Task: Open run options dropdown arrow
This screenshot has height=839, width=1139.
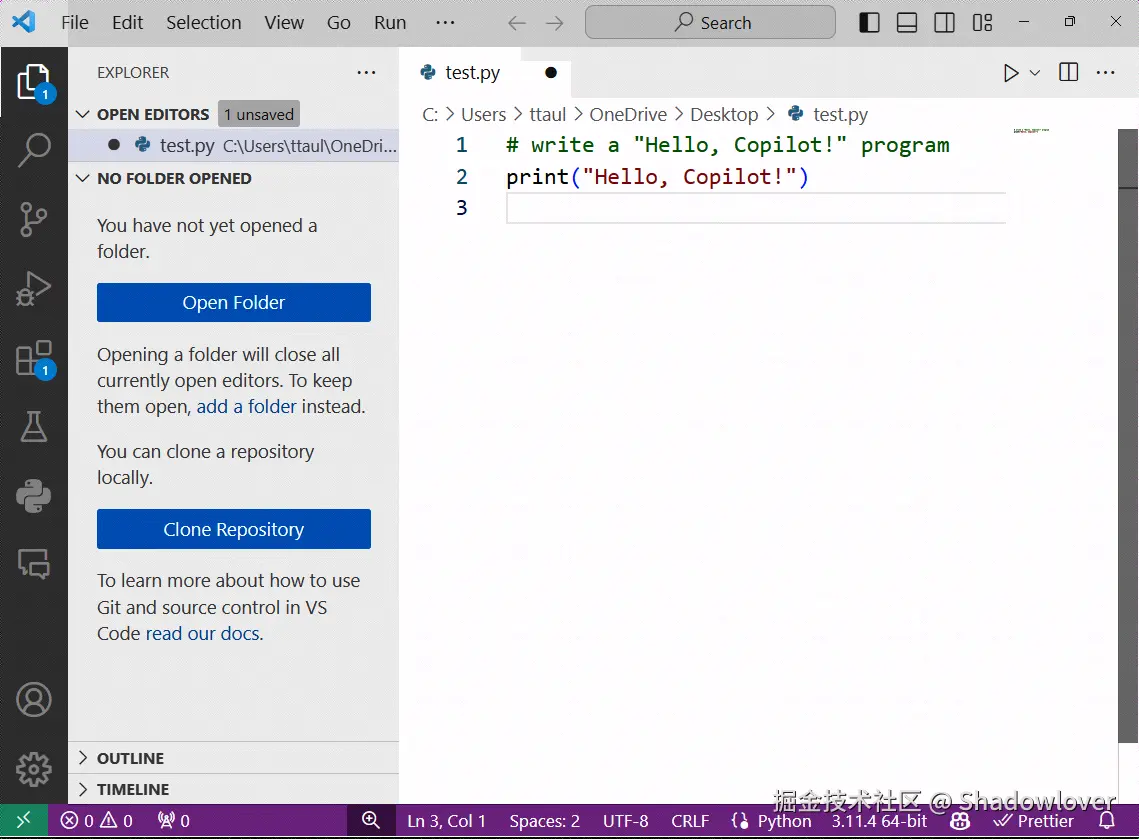Action: pos(1035,73)
